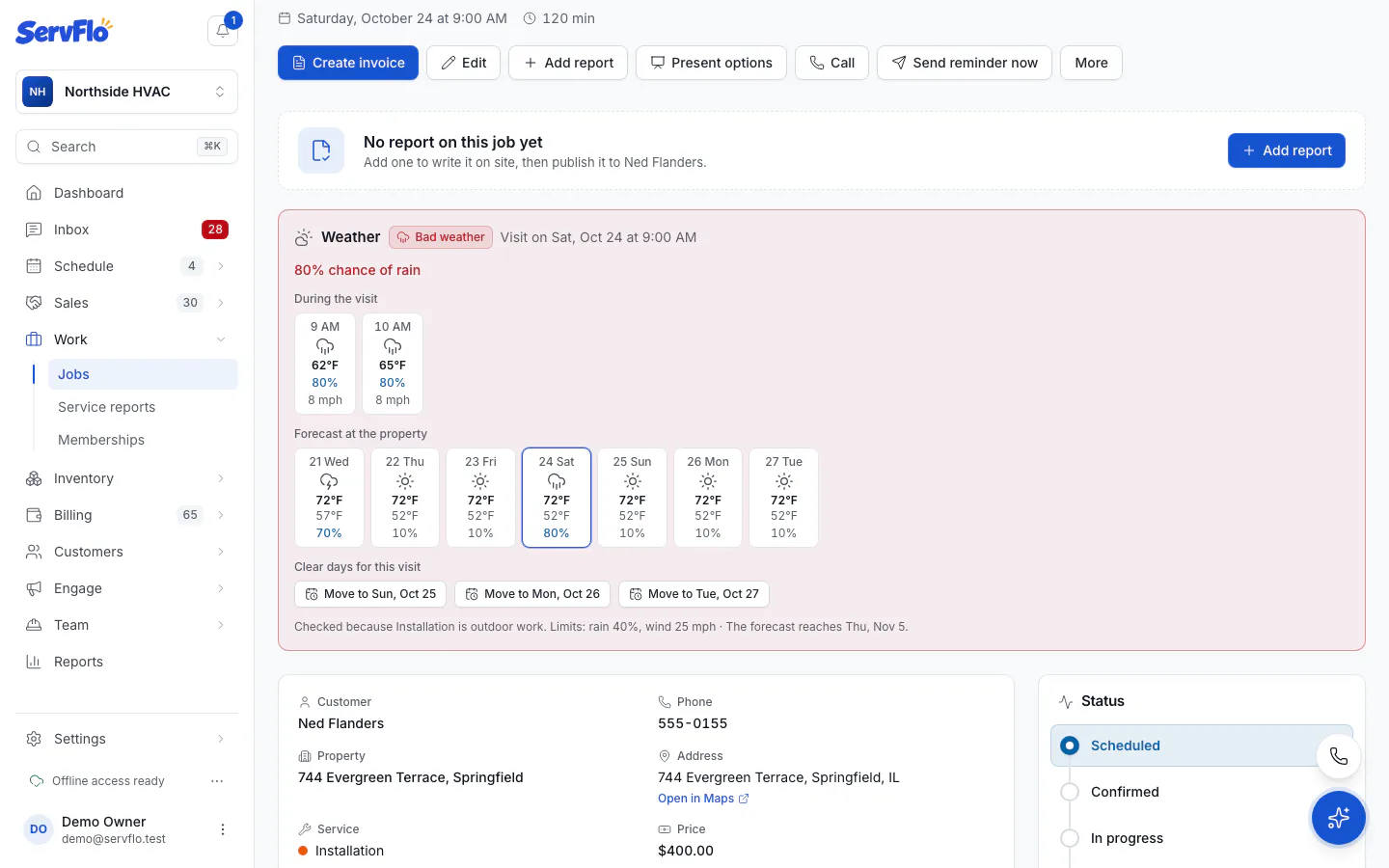Open the Reports page
Screen dimensions: 1389x868
(x=126, y=662)
